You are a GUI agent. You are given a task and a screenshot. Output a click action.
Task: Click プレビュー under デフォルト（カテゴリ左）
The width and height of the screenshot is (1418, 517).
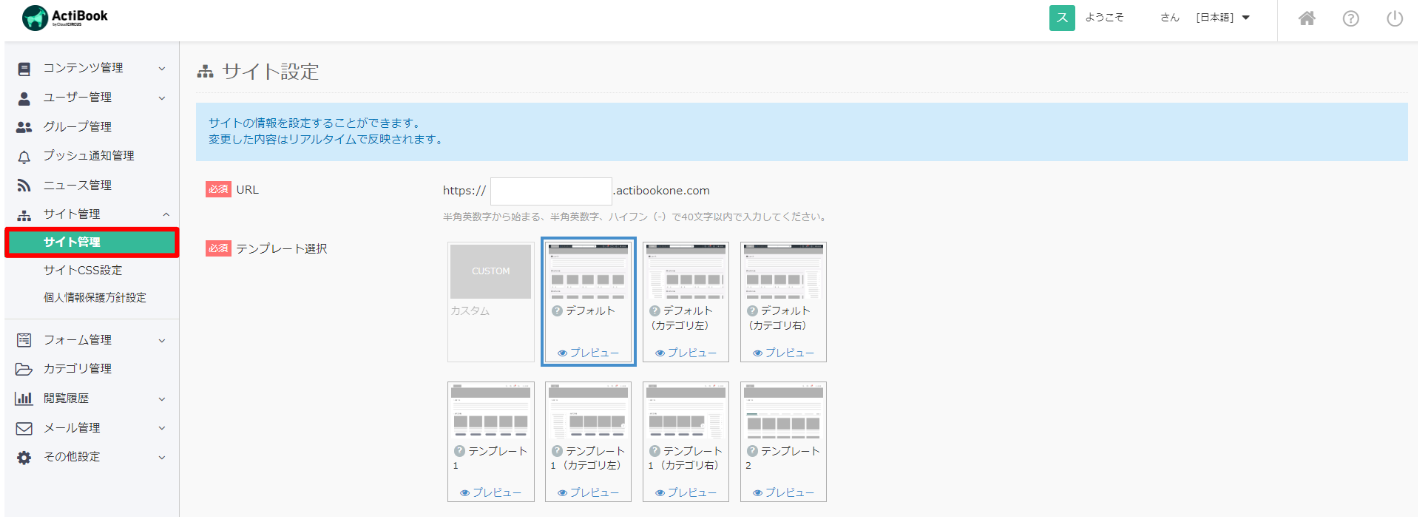tap(686, 353)
